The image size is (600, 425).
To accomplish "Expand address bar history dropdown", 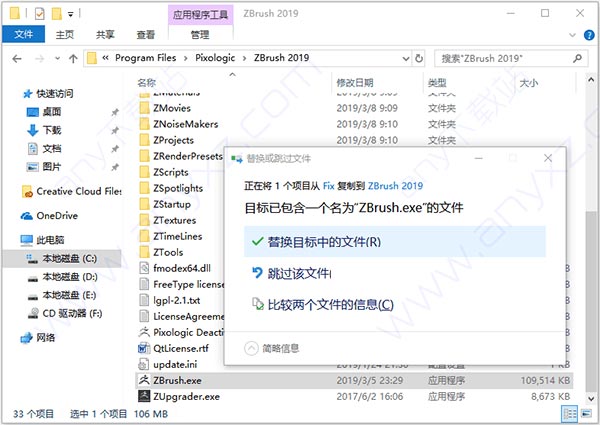I will 406,59.
